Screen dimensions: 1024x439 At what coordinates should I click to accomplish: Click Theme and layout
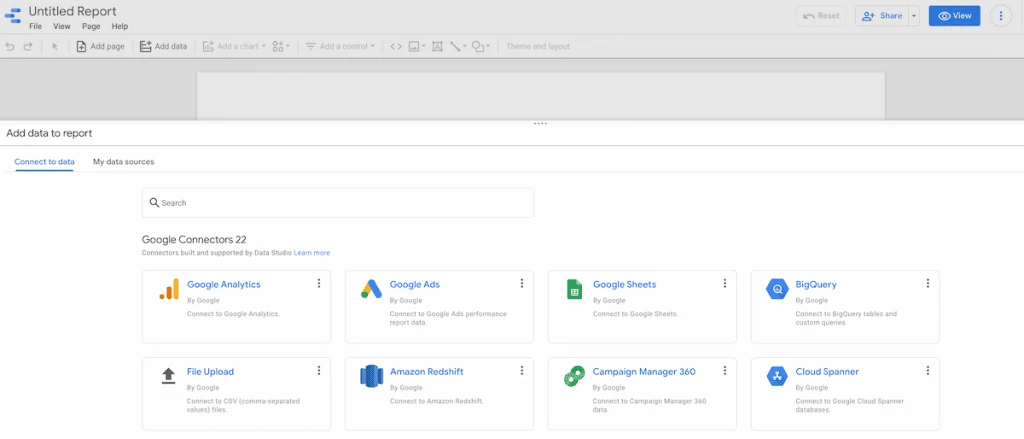[x=538, y=46]
